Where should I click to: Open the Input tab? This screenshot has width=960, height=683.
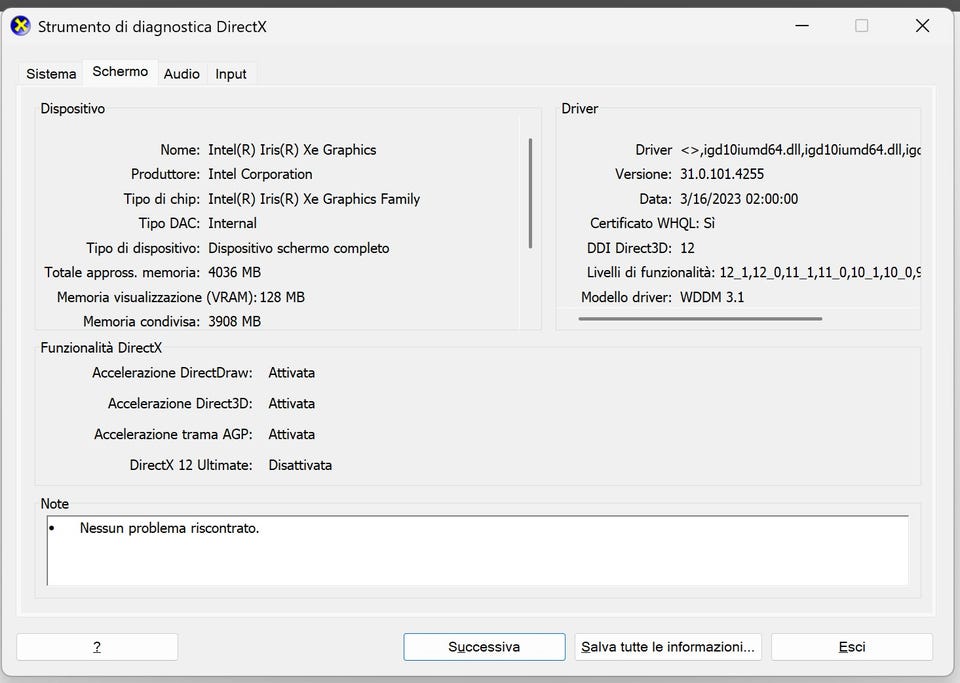231,74
